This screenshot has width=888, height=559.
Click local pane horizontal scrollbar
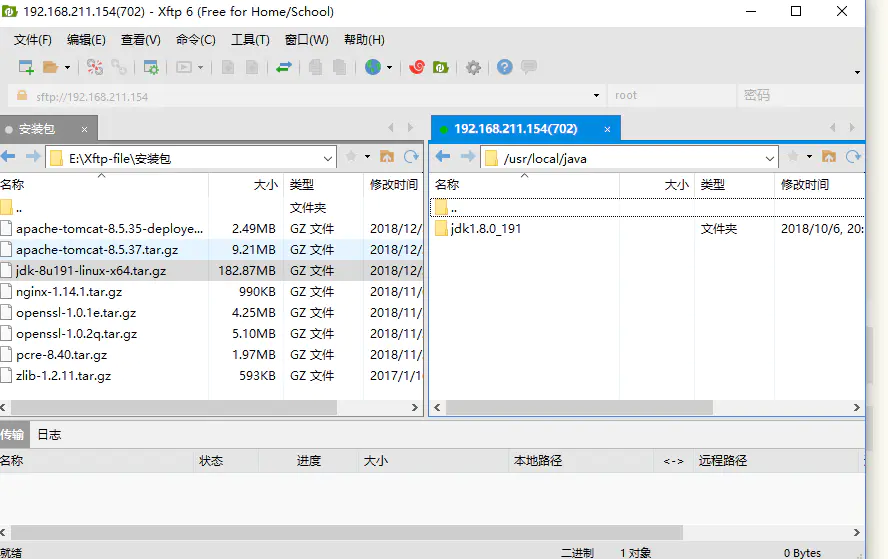point(174,407)
